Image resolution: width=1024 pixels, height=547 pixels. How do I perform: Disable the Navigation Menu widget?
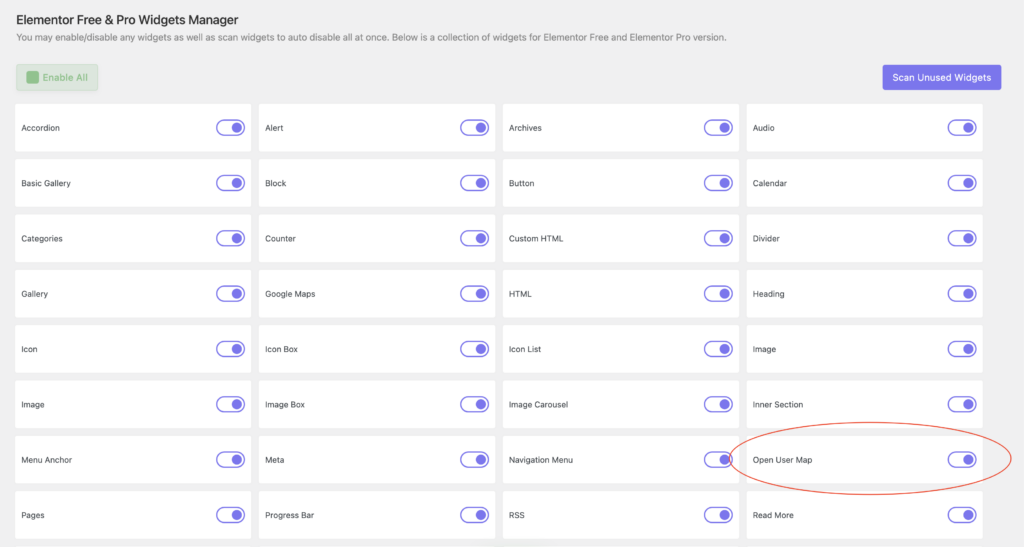coord(718,460)
